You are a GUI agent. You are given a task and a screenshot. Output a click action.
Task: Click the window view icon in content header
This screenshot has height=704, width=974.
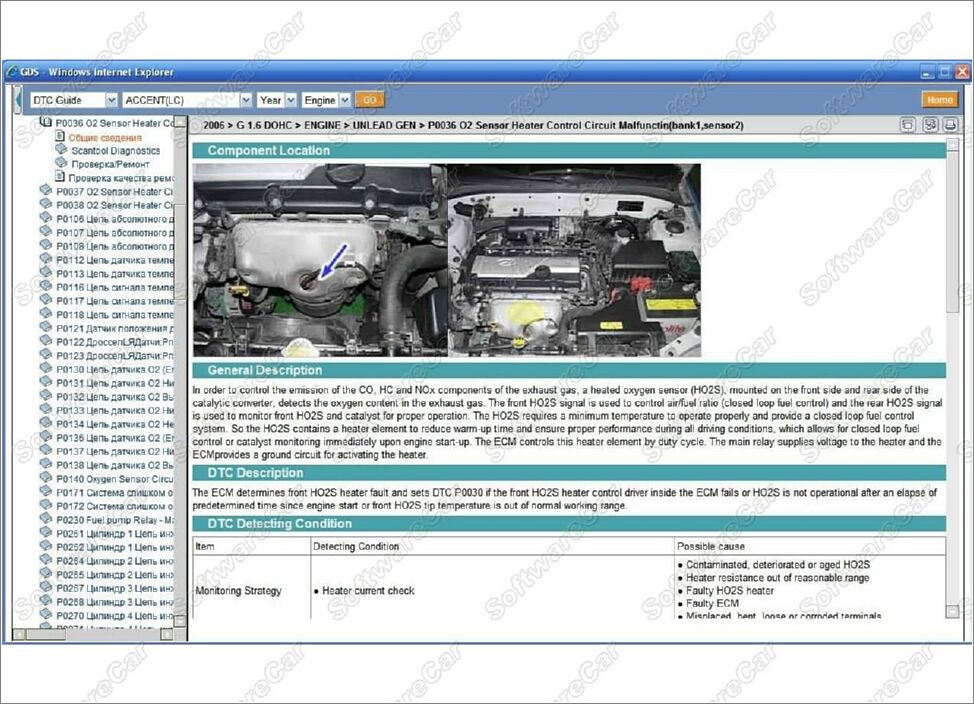(908, 125)
